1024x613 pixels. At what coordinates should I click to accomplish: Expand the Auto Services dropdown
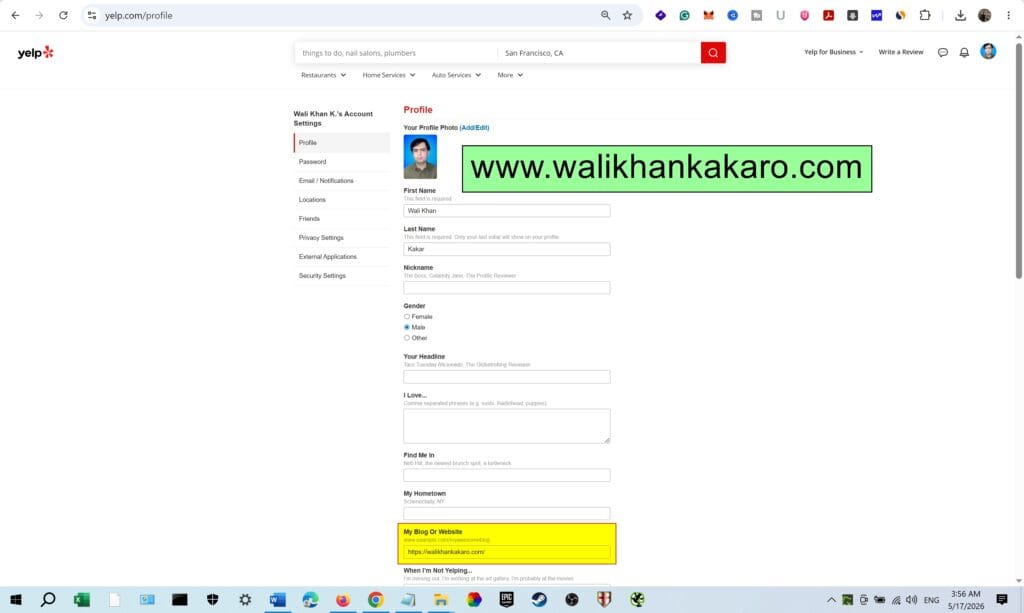point(456,75)
